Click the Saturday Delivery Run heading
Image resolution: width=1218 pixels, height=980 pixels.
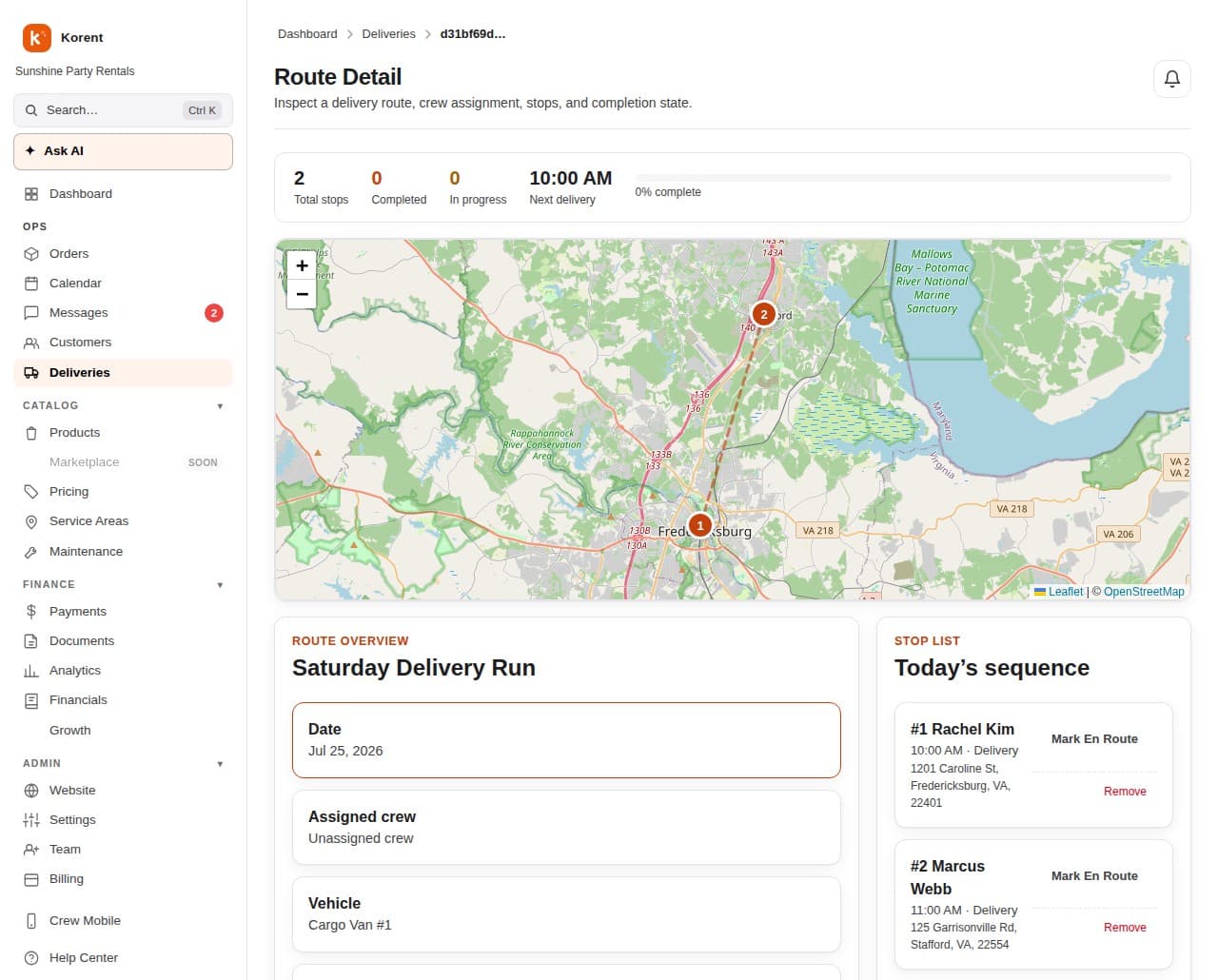click(x=414, y=668)
